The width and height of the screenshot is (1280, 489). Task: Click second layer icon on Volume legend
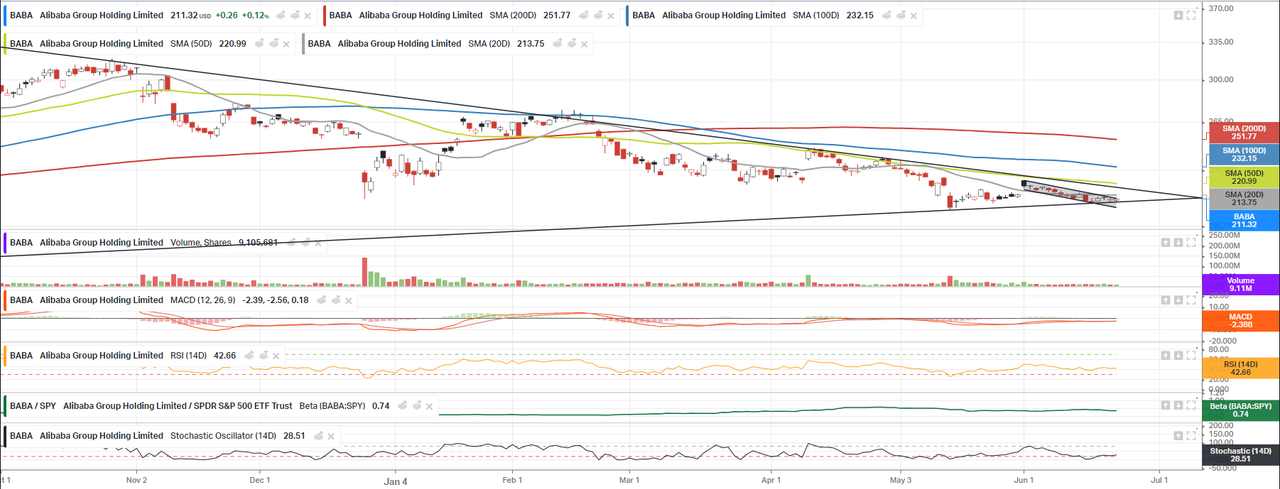tap(305, 243)
